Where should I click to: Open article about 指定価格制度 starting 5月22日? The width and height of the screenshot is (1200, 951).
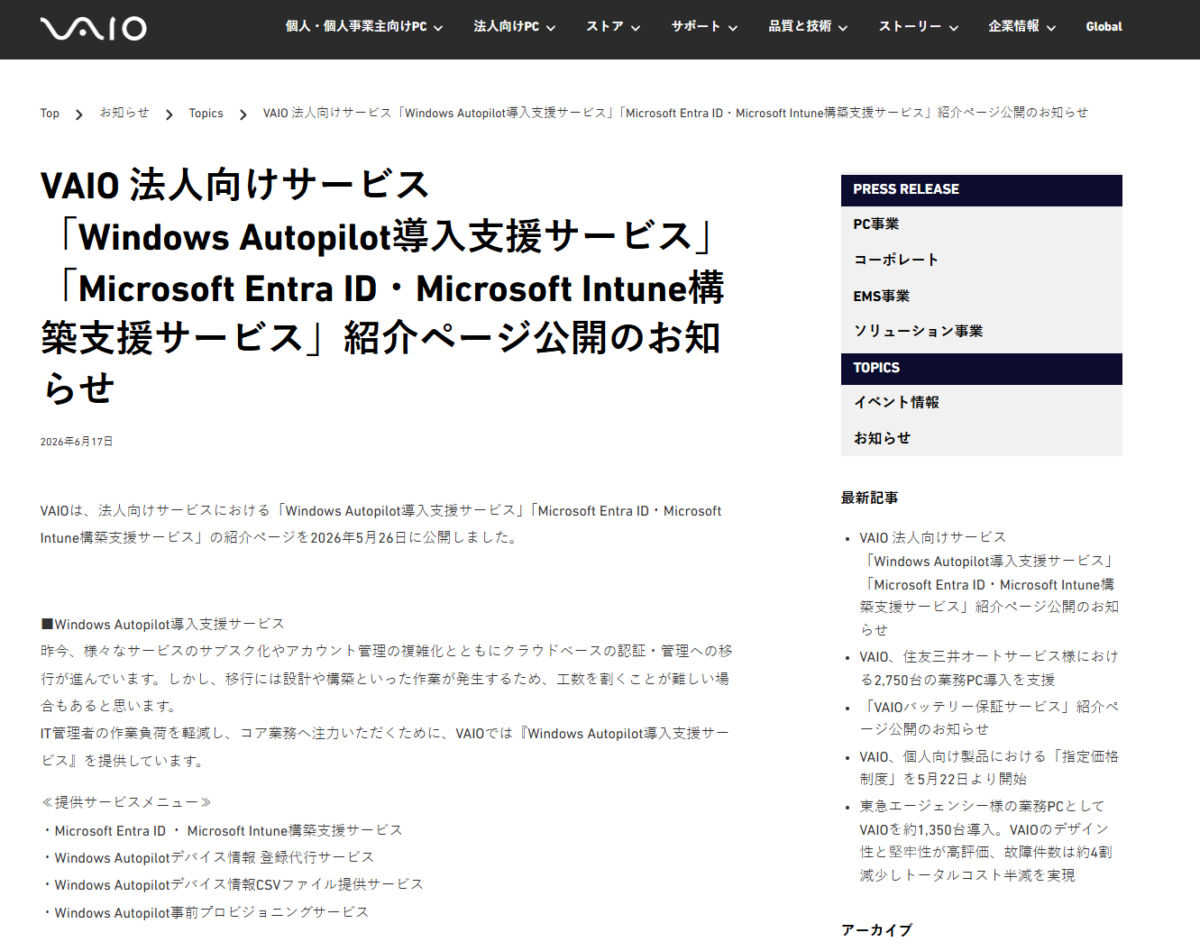coord(989,767)
